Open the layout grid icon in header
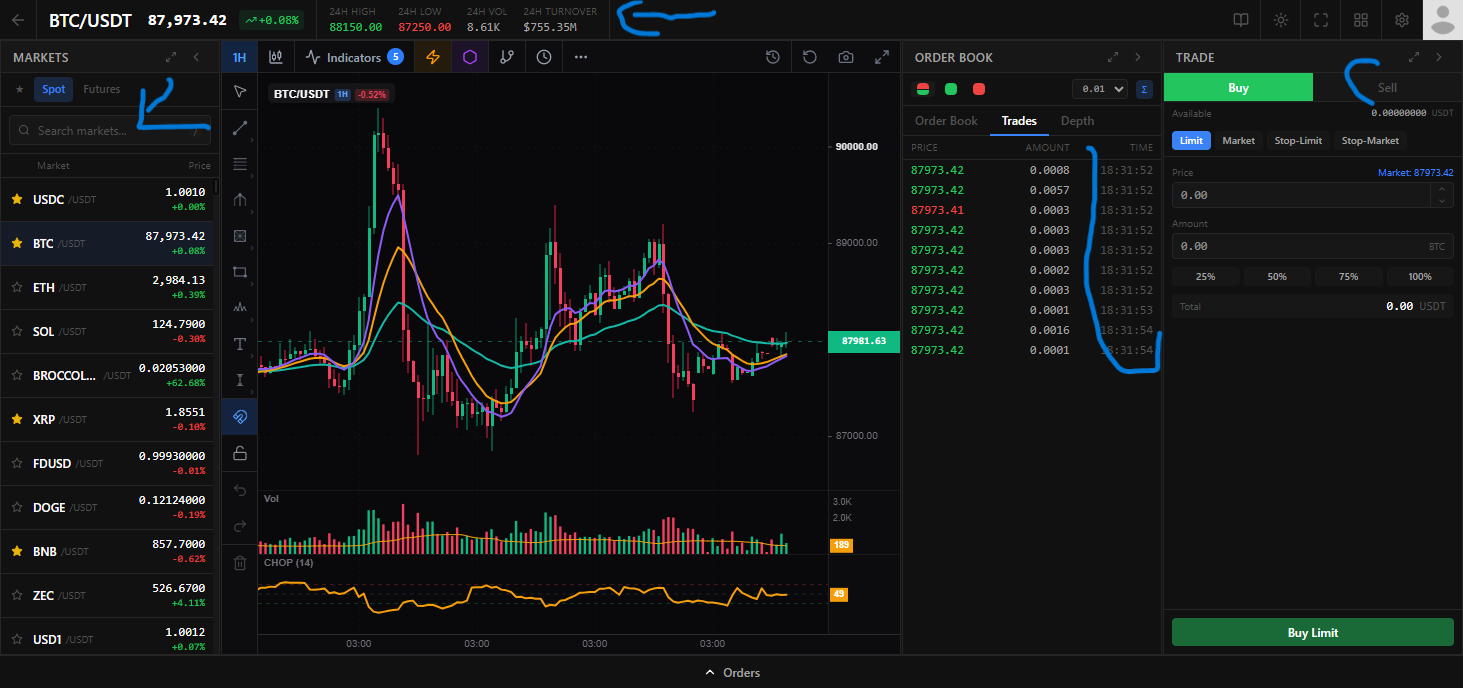The image size is (1463, 688). click(1361, 20)
